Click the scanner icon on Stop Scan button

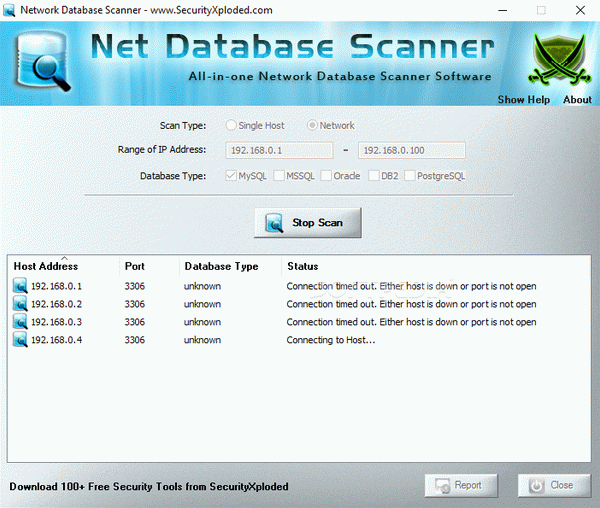[x=274, y=223]
